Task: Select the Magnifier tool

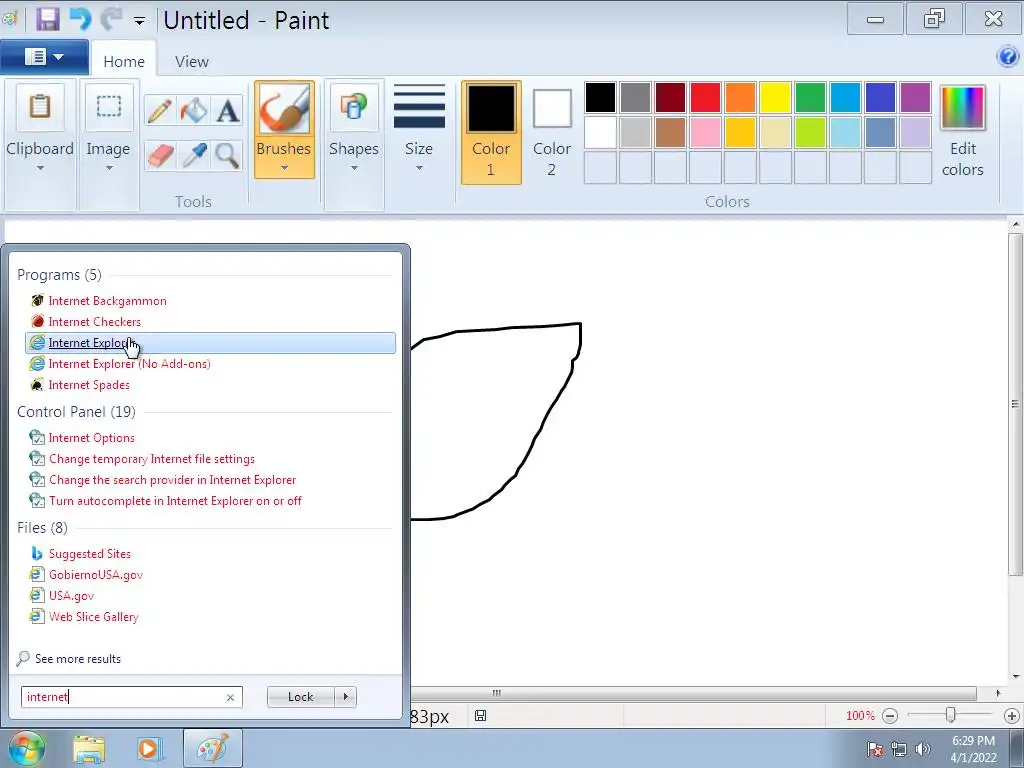Action: click(x=227, y=155)
